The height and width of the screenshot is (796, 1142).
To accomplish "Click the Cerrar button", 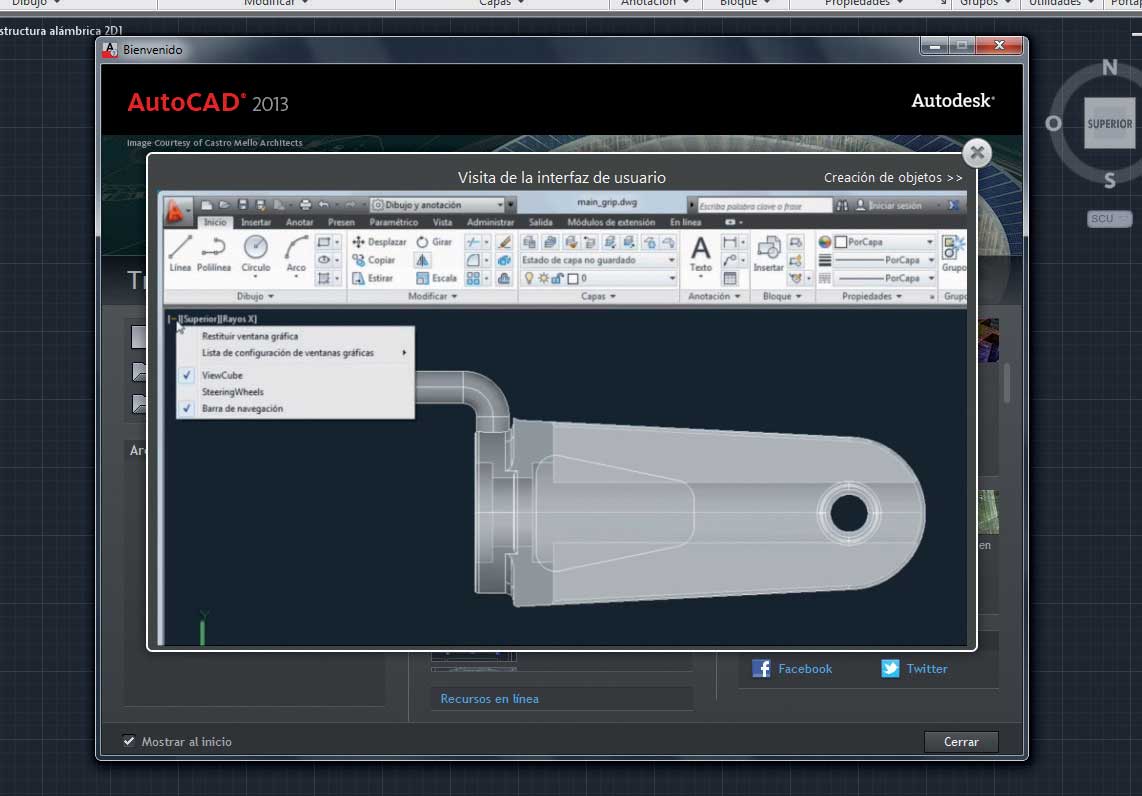I will 961,741.
